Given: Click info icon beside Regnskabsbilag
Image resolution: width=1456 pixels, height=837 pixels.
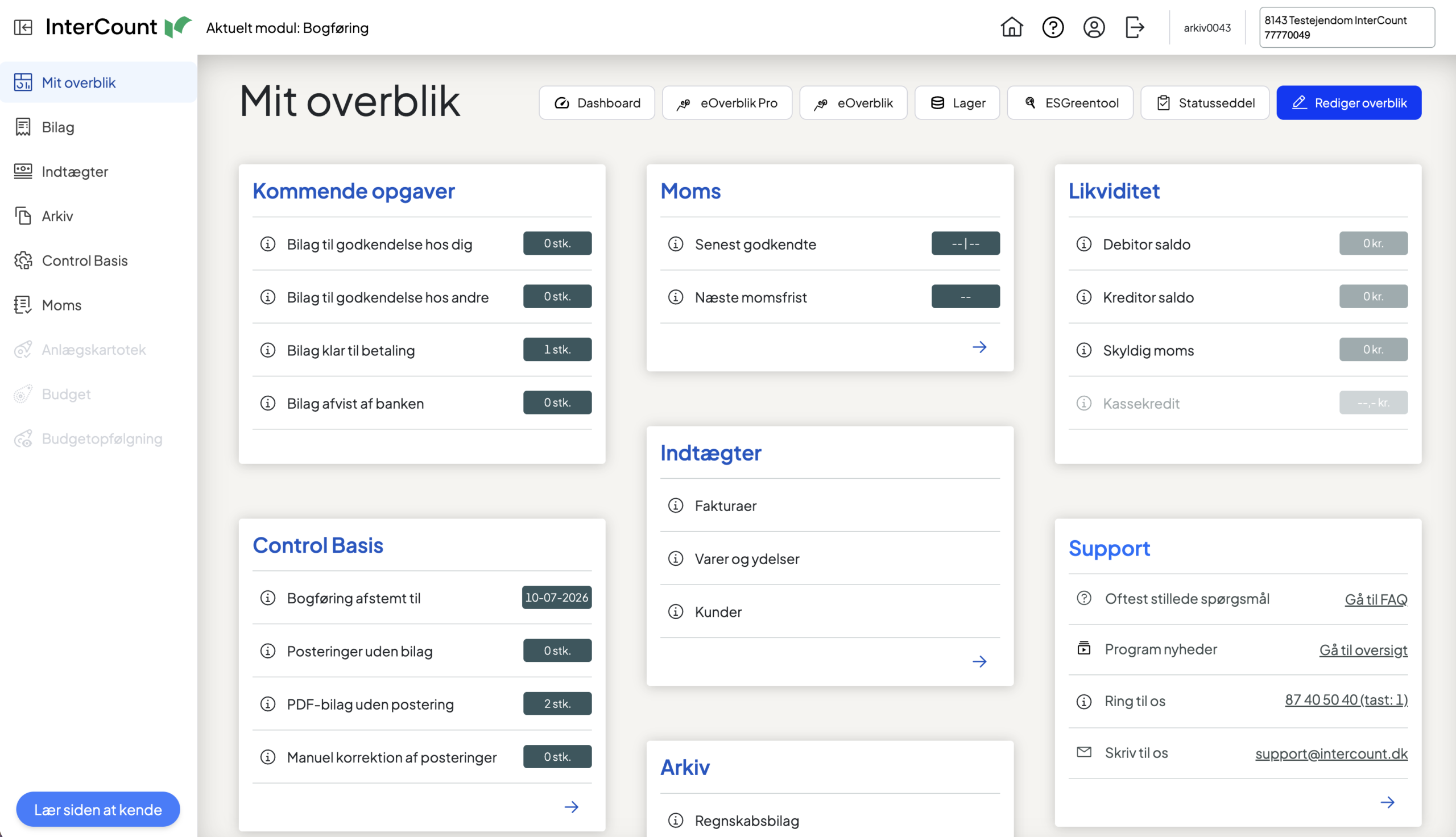Looking at the screenshot, I should [x=676, y=821].
